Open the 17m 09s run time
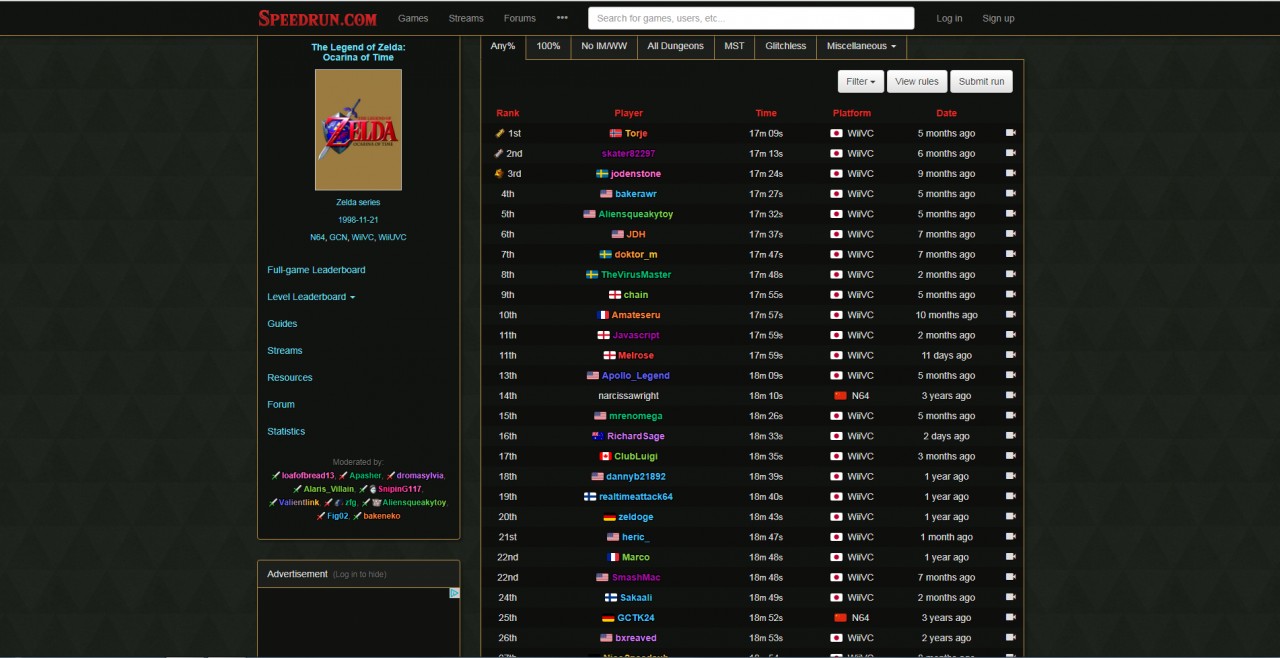 pyautogui.click(x=766, y=133)
